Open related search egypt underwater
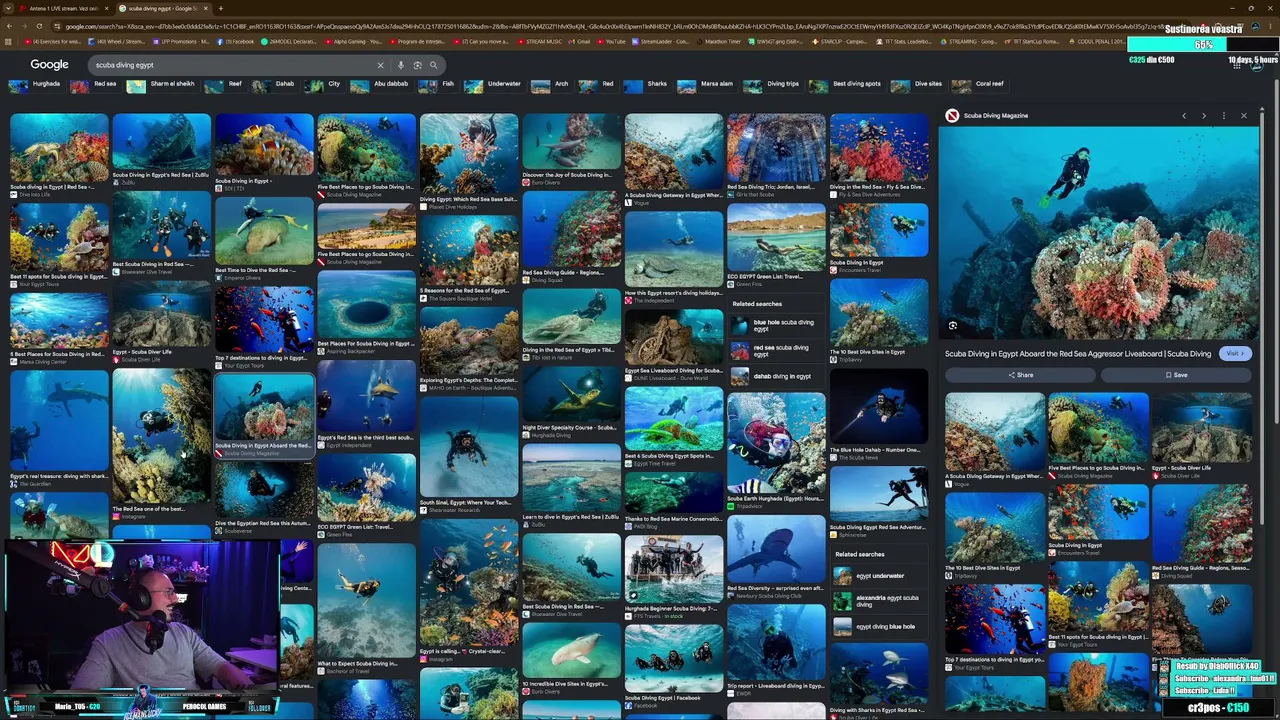 click(879, 576)
